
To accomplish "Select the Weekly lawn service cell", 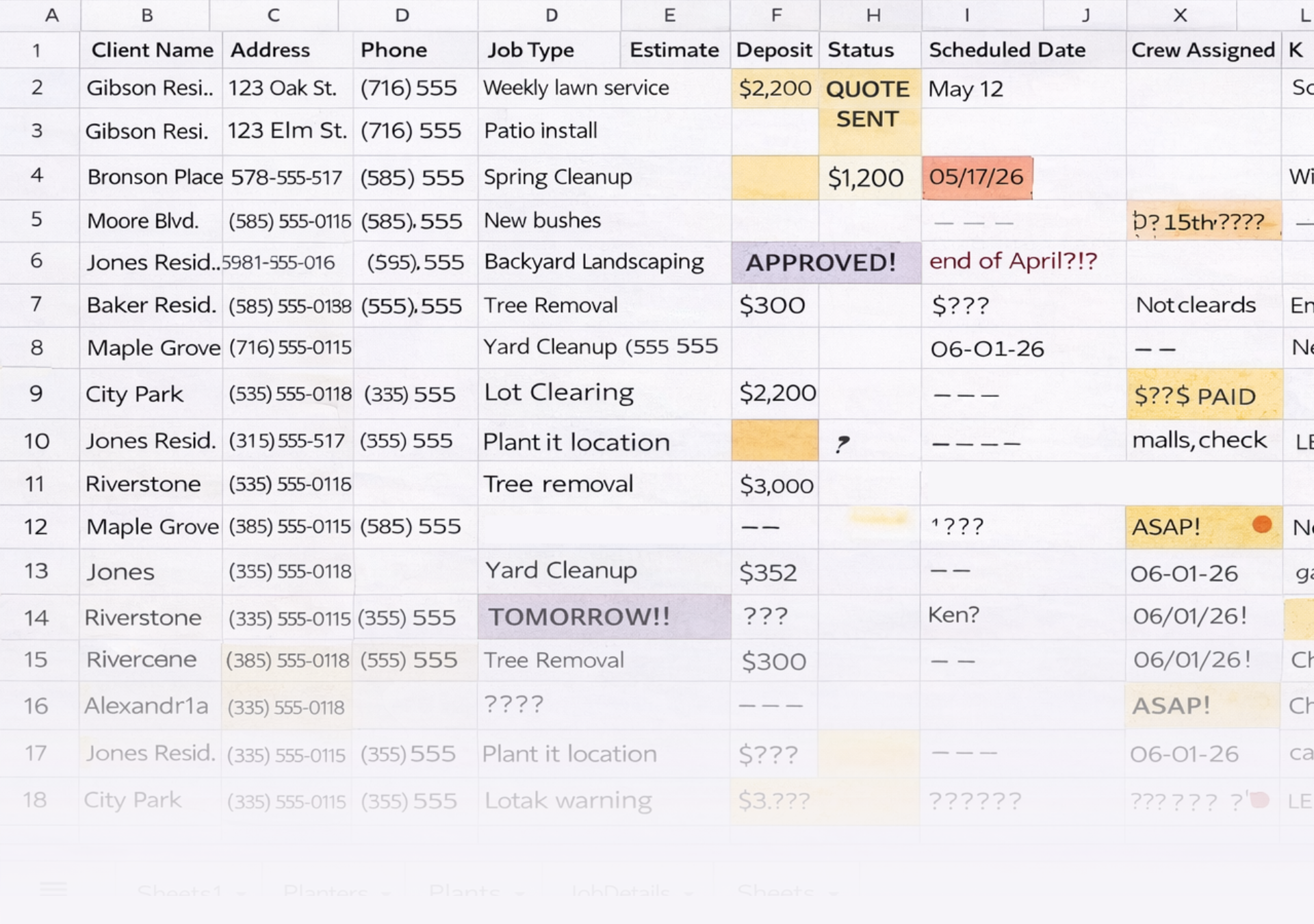I will coord(576,88).
